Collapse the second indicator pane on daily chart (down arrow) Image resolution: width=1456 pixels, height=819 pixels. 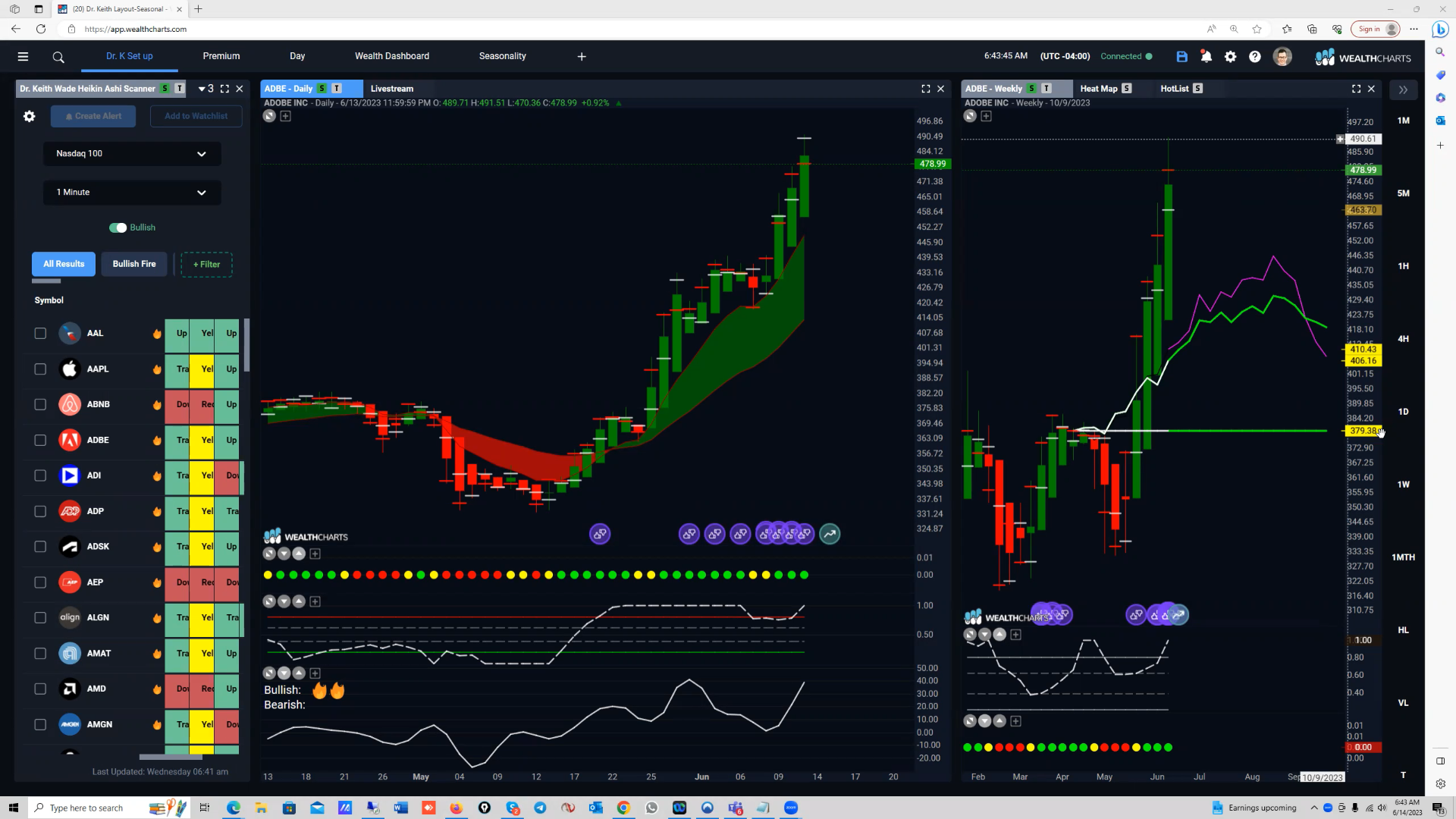[284, 601]
